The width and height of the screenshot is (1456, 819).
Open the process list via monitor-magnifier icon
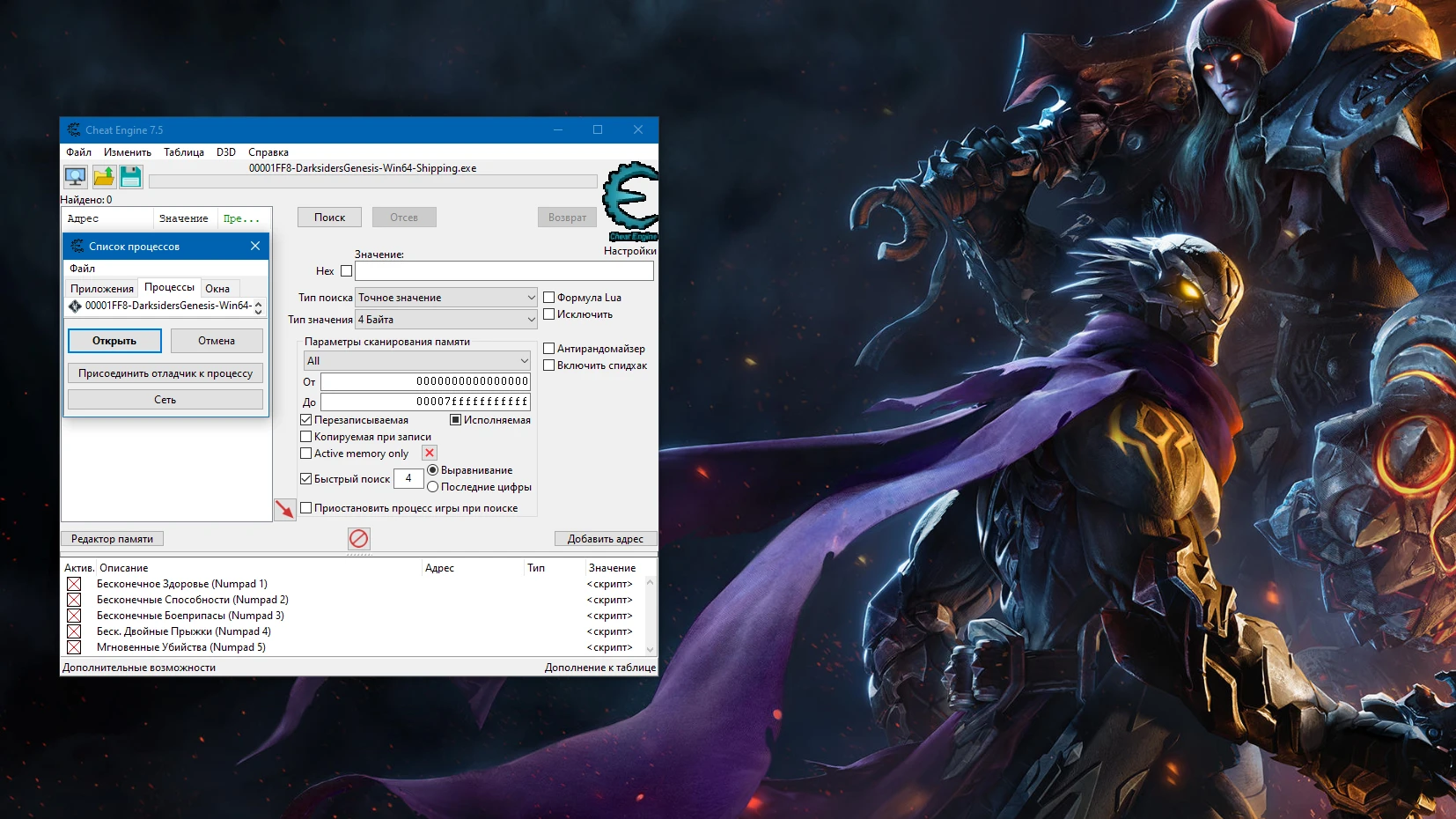pyautogui.click(x=75, y=176)
